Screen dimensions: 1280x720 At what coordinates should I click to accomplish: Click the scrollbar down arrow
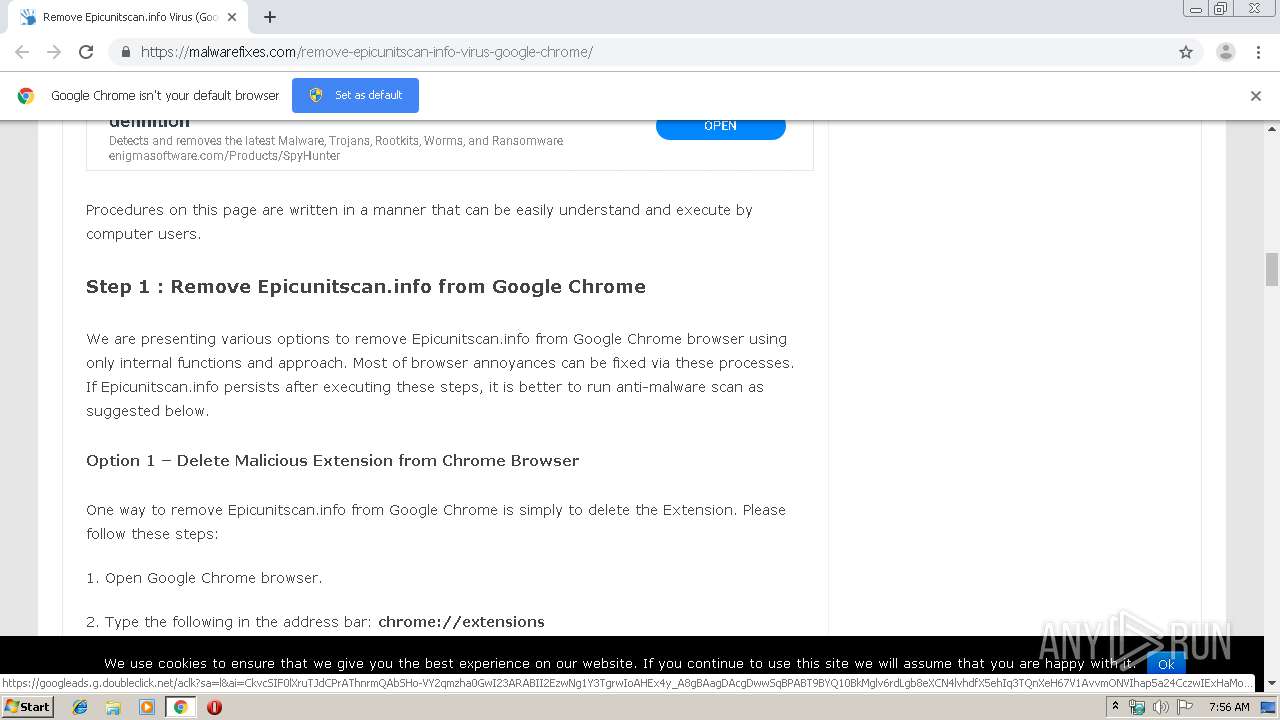[x=1272, y=683]
